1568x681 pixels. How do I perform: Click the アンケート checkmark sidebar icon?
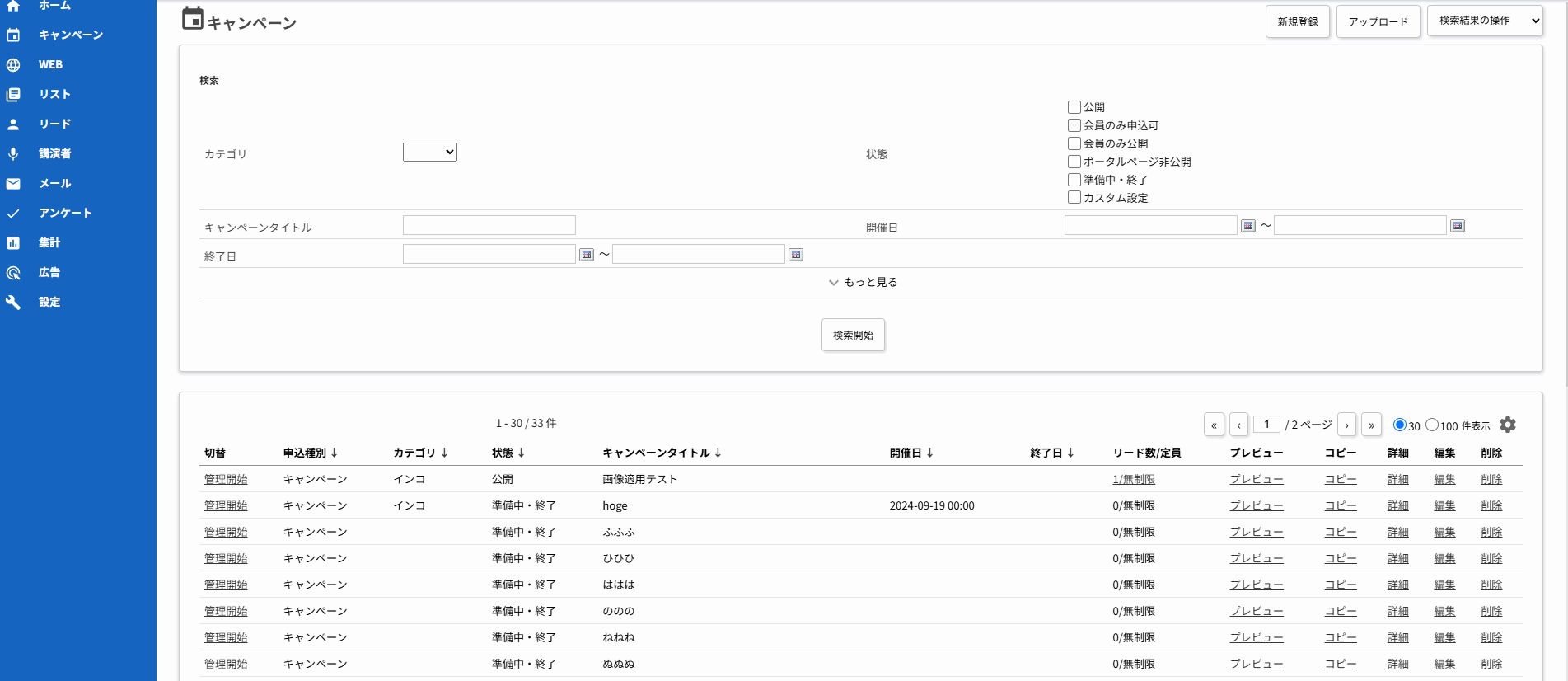13,213
